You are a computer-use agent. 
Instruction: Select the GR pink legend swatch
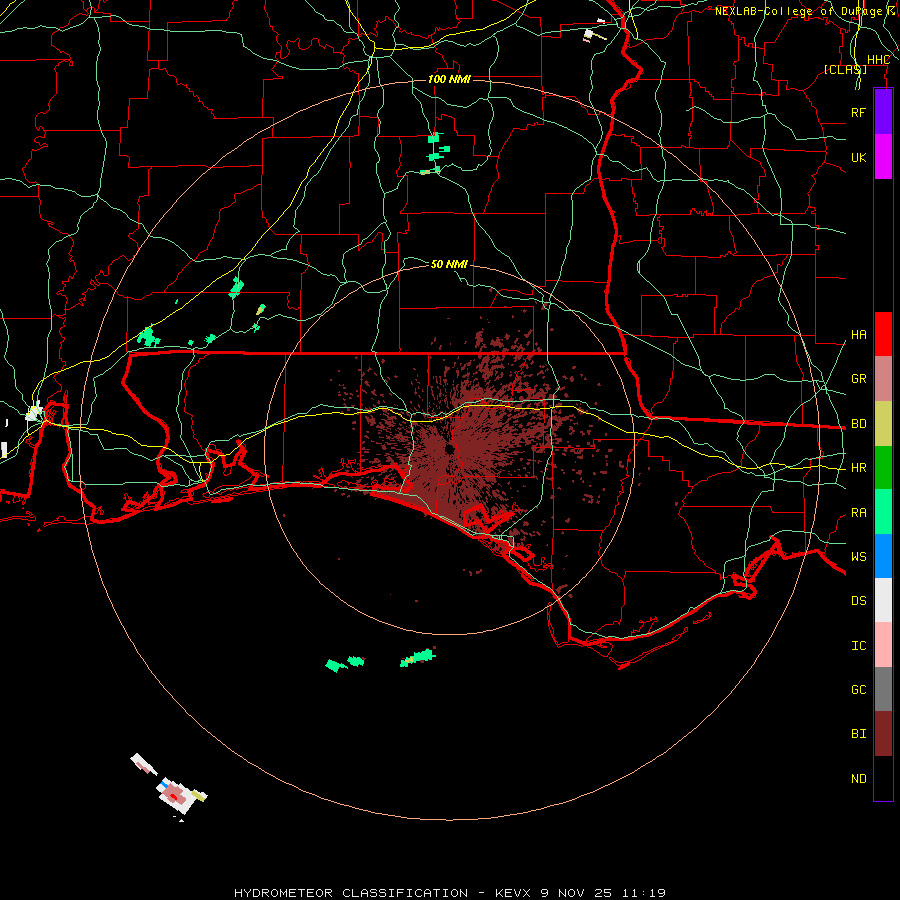[x=883, y=378]
